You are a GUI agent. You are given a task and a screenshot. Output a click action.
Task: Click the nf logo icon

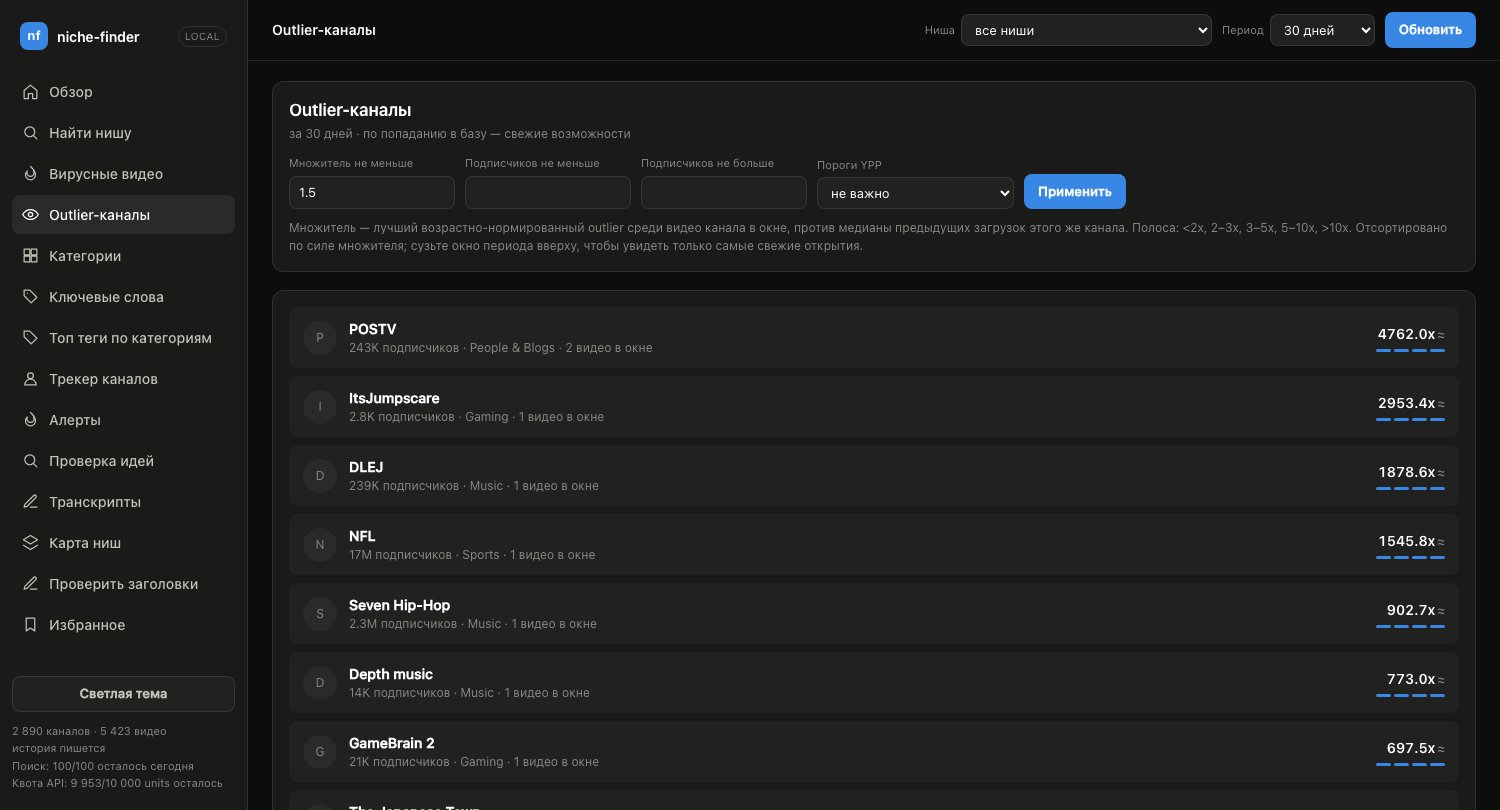[x=34, y=36]
